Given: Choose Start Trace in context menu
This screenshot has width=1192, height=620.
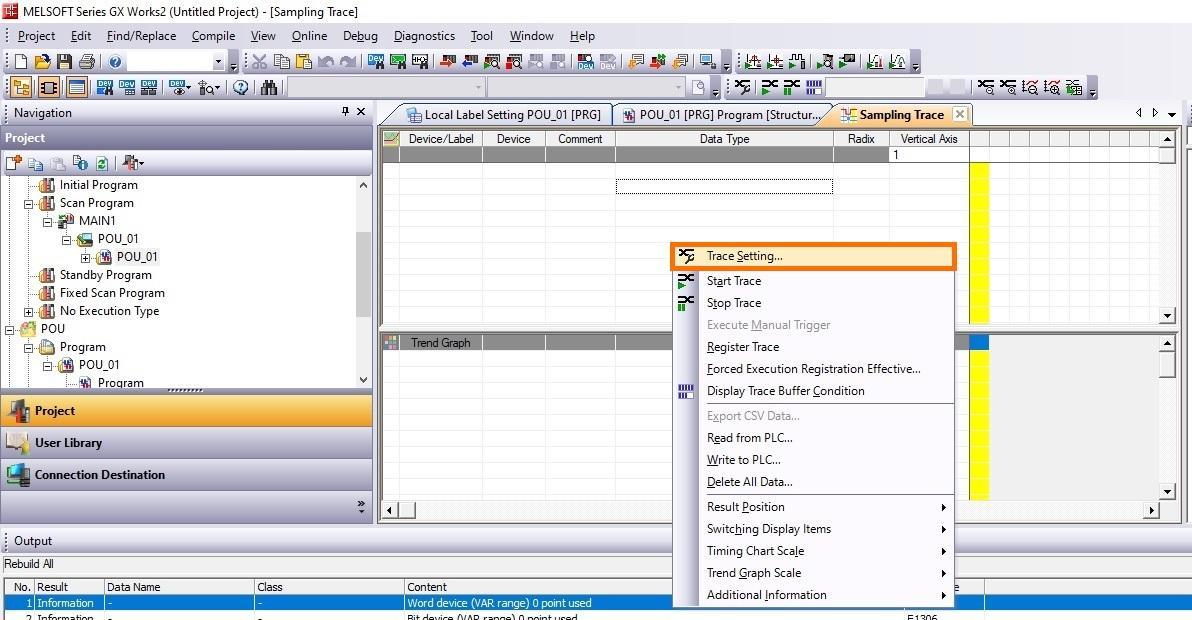Looking at the screenshot, I should 813,280.
